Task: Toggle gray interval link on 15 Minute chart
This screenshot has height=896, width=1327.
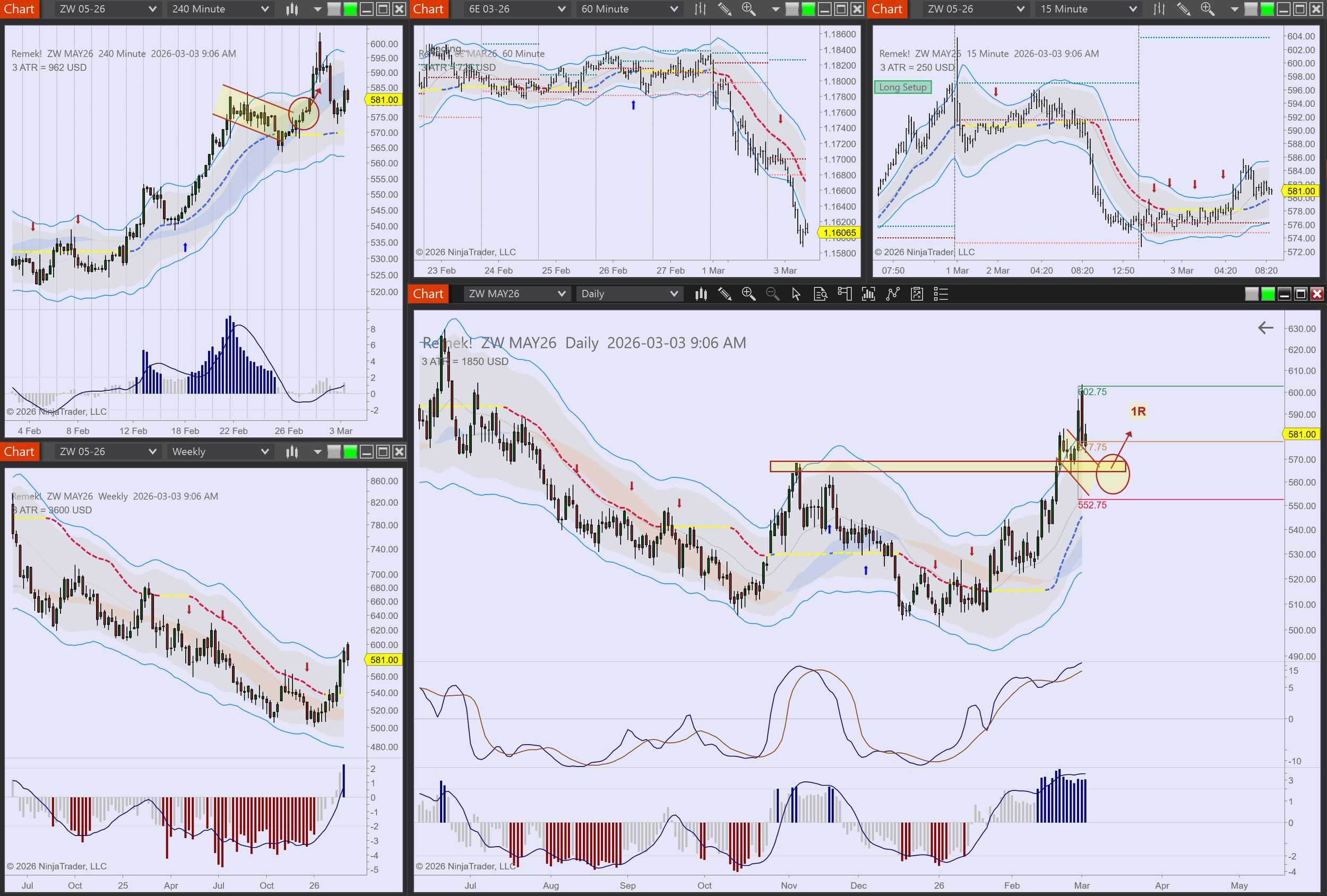Action: click(1251, 9)
